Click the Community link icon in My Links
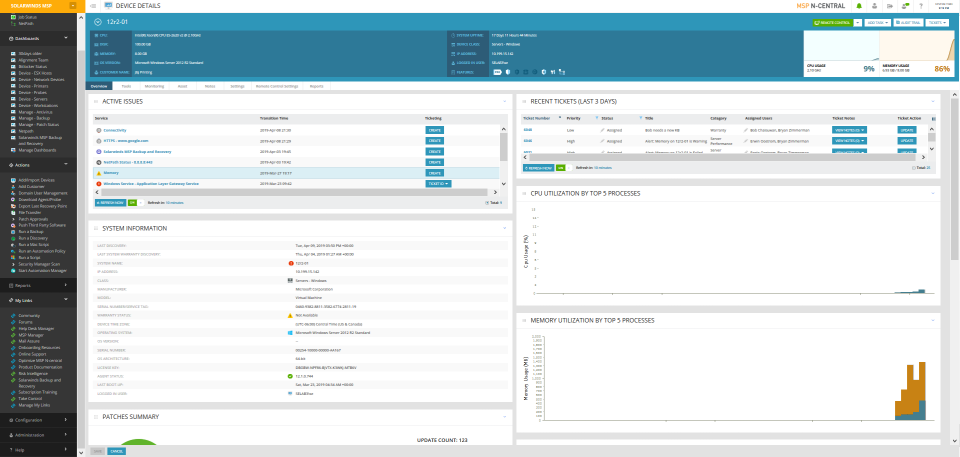This screenshot has height=457, width=960. point(13,315)
